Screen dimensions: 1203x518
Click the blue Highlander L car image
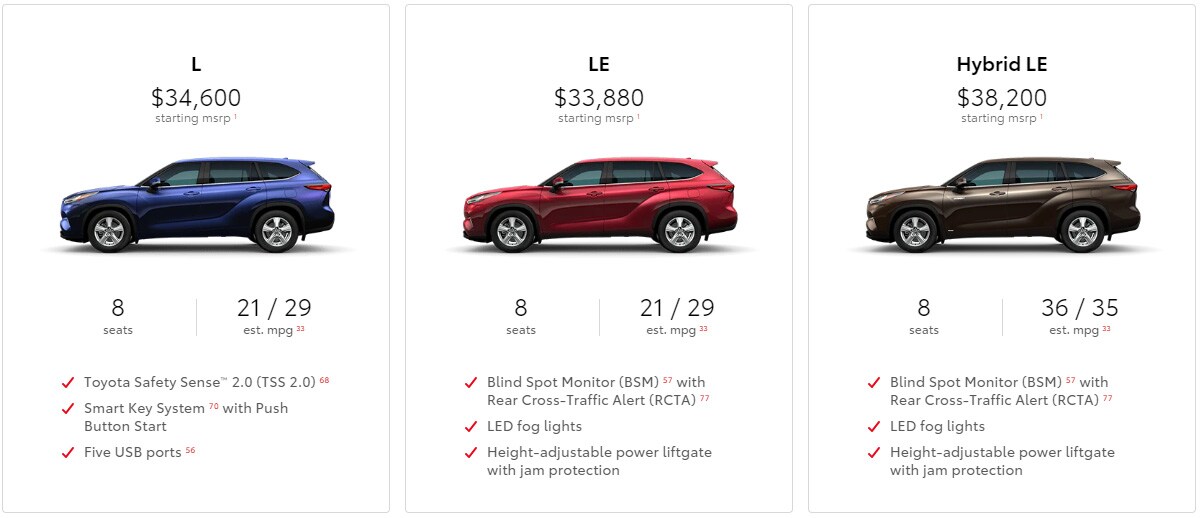[196, 205]
